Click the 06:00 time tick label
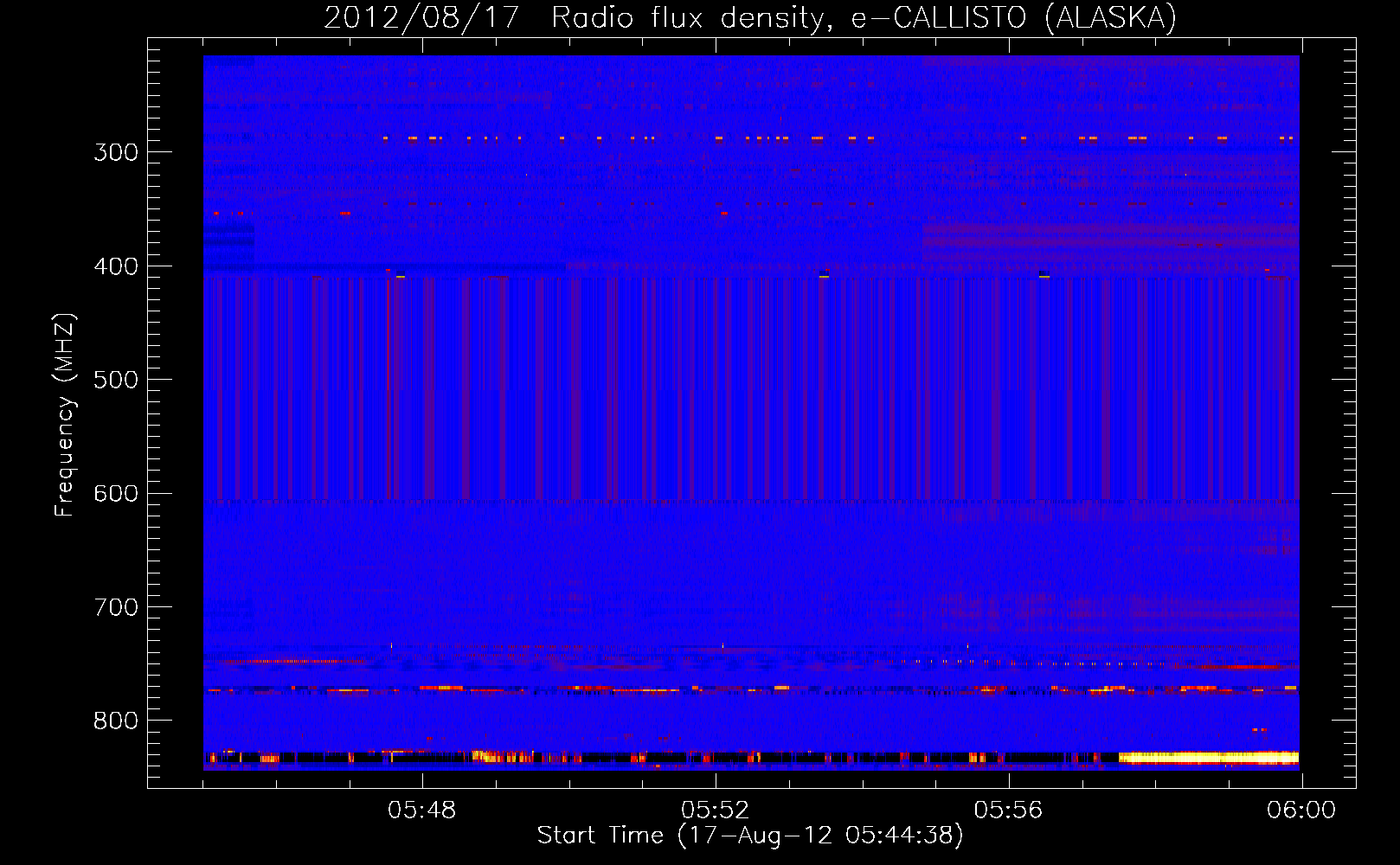Viewport: 1400px width, 865px height. [x=1301, y=811]
